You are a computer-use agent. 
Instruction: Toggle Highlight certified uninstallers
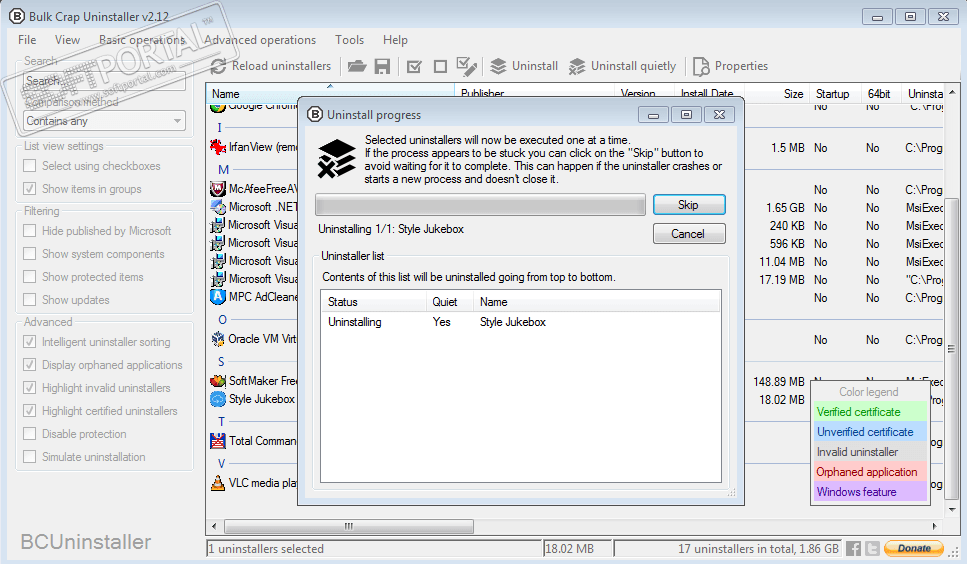[x=29, y=411]
